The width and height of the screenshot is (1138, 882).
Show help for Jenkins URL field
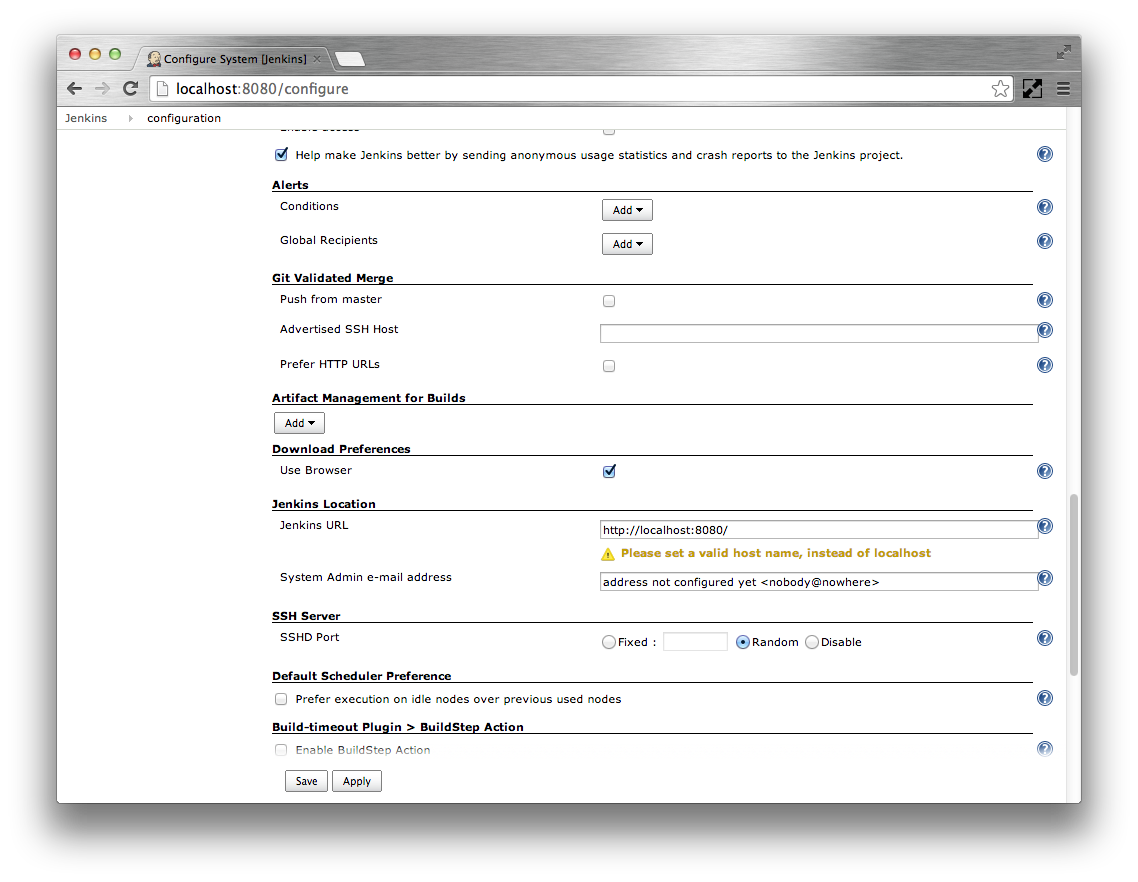pos(1045,526)
